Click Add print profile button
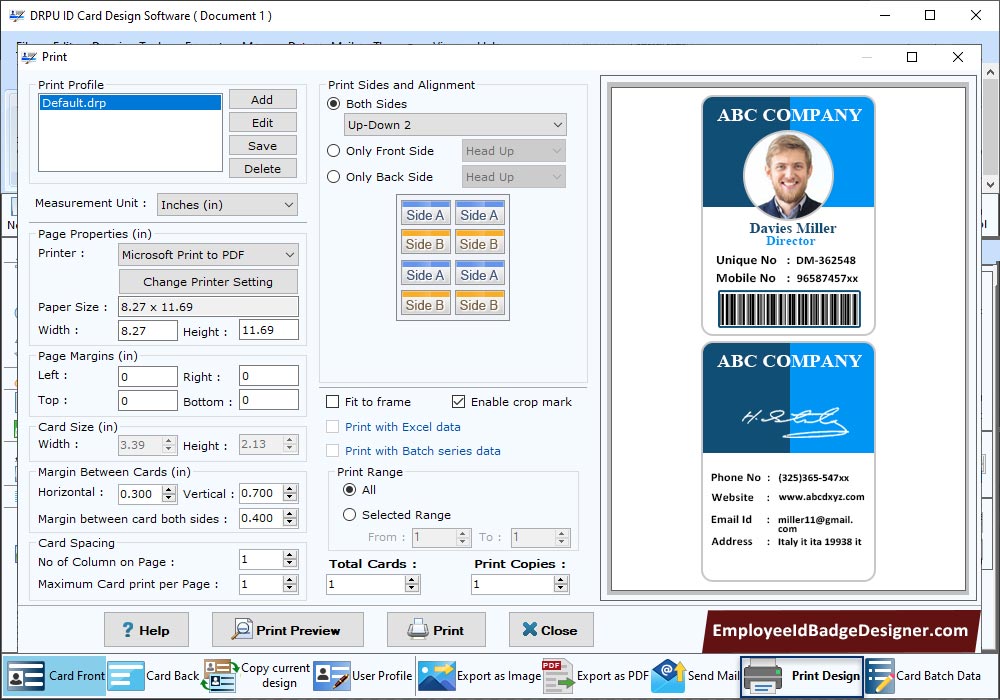This screenshot has height=700, width=1000. point(262,99)
